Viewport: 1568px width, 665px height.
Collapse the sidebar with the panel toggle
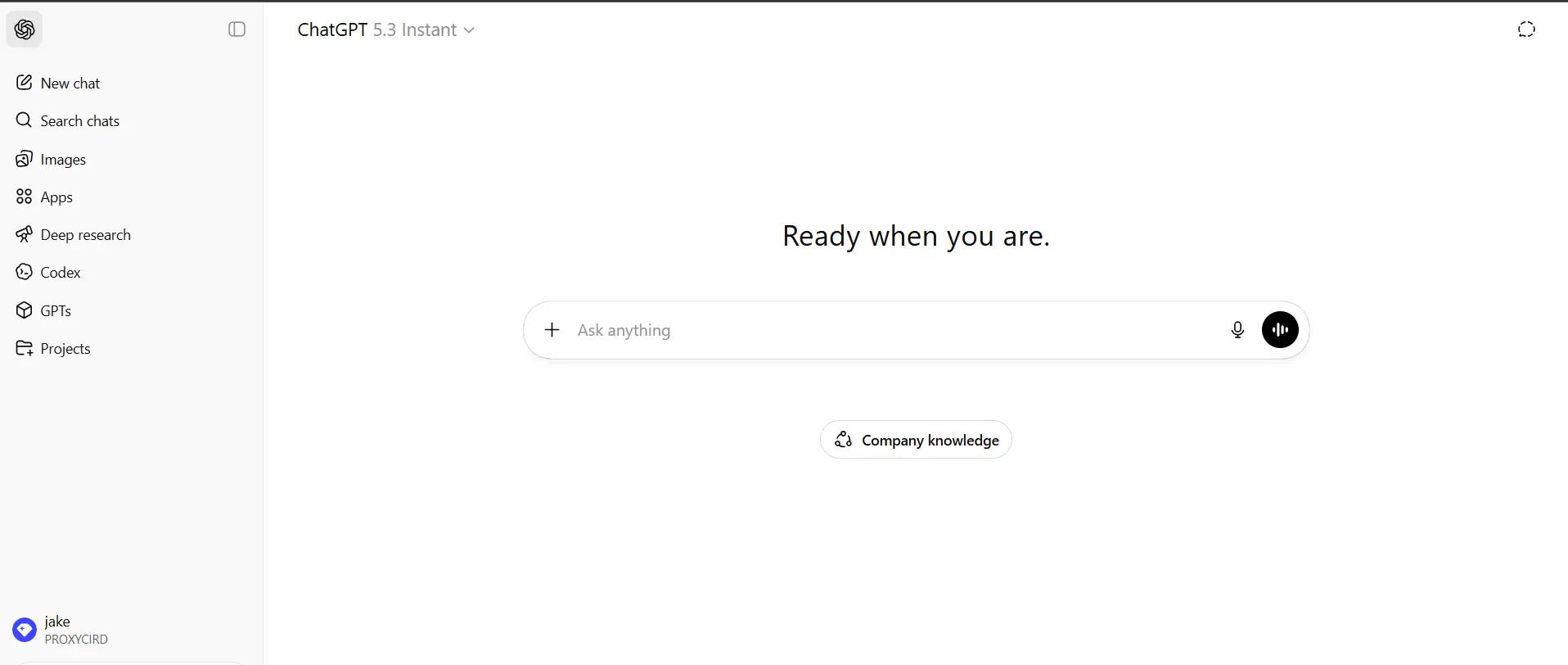(x=237, y=29)
